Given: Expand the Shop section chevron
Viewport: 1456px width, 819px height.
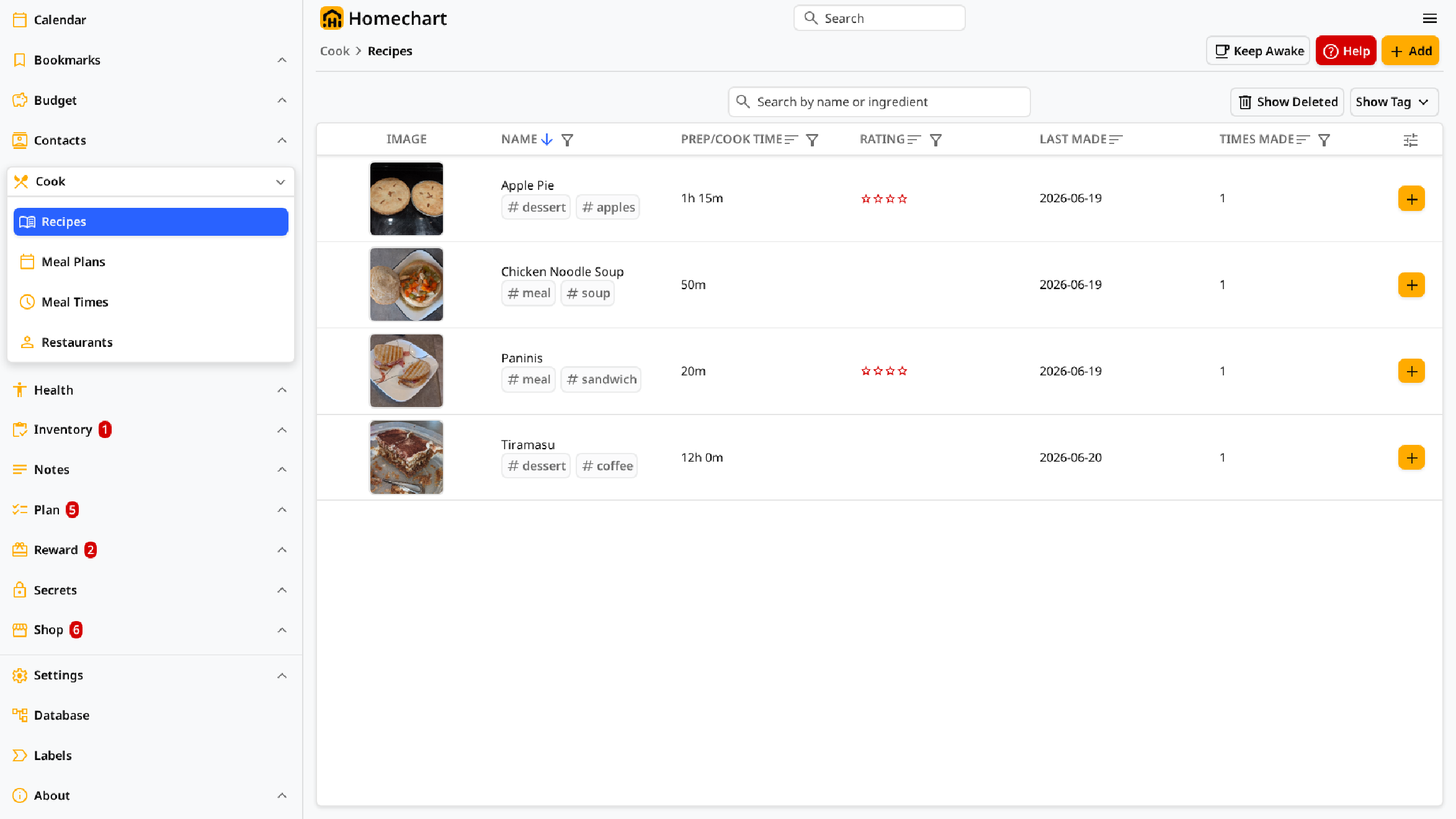Looking at the screenshot, I should [x=282, y=630].
